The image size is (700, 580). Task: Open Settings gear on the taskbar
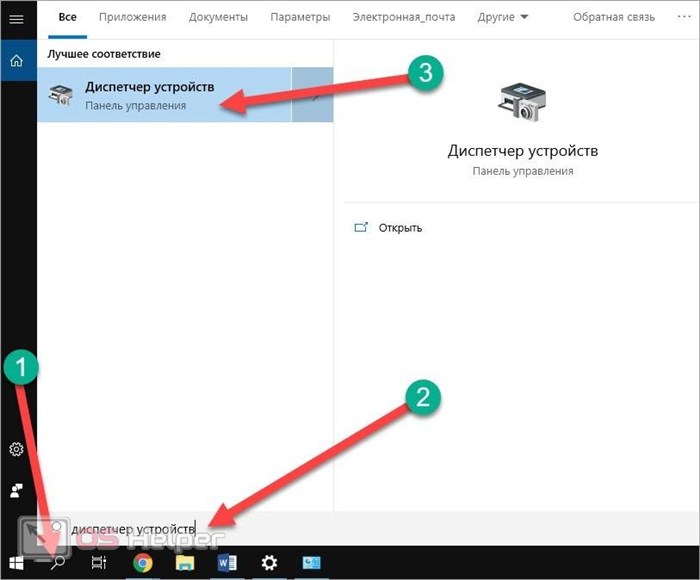[x=269, y=563]
